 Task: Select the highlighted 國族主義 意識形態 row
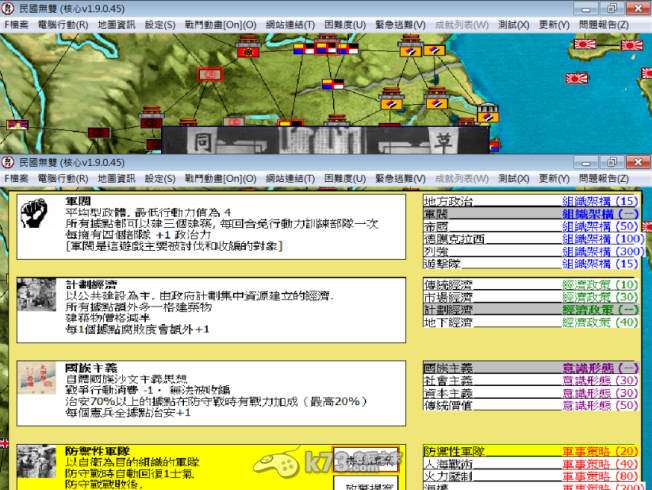pos(531,368)
